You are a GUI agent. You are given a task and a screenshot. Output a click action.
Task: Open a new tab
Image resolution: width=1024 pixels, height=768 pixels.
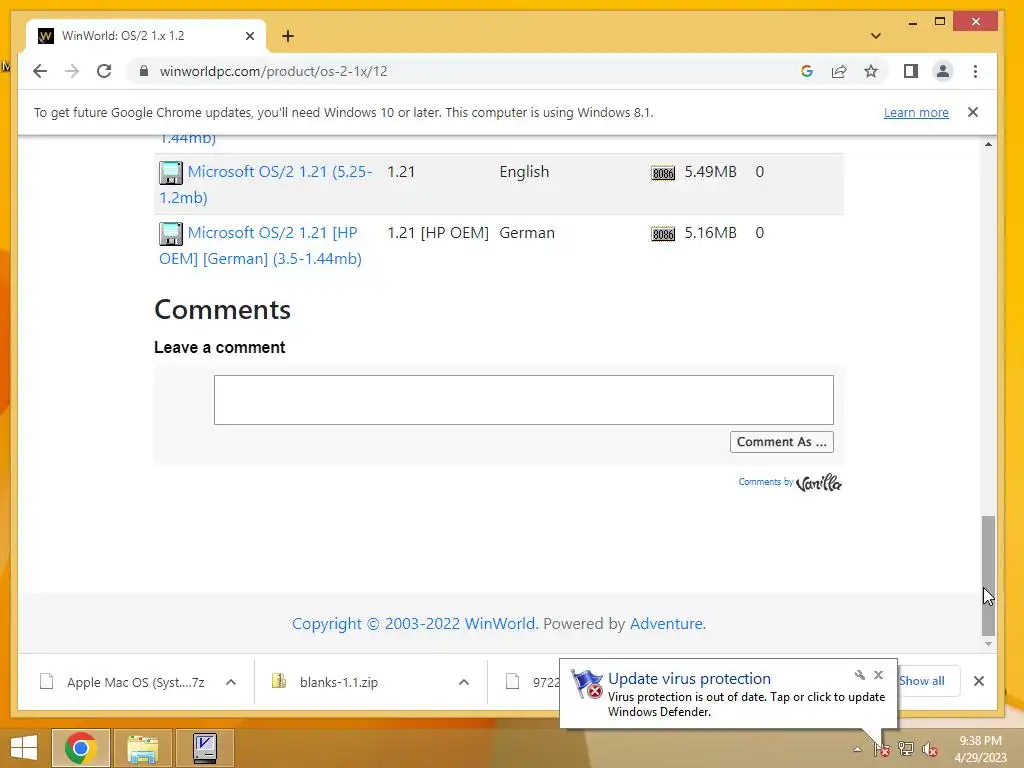tap(288, 36)
